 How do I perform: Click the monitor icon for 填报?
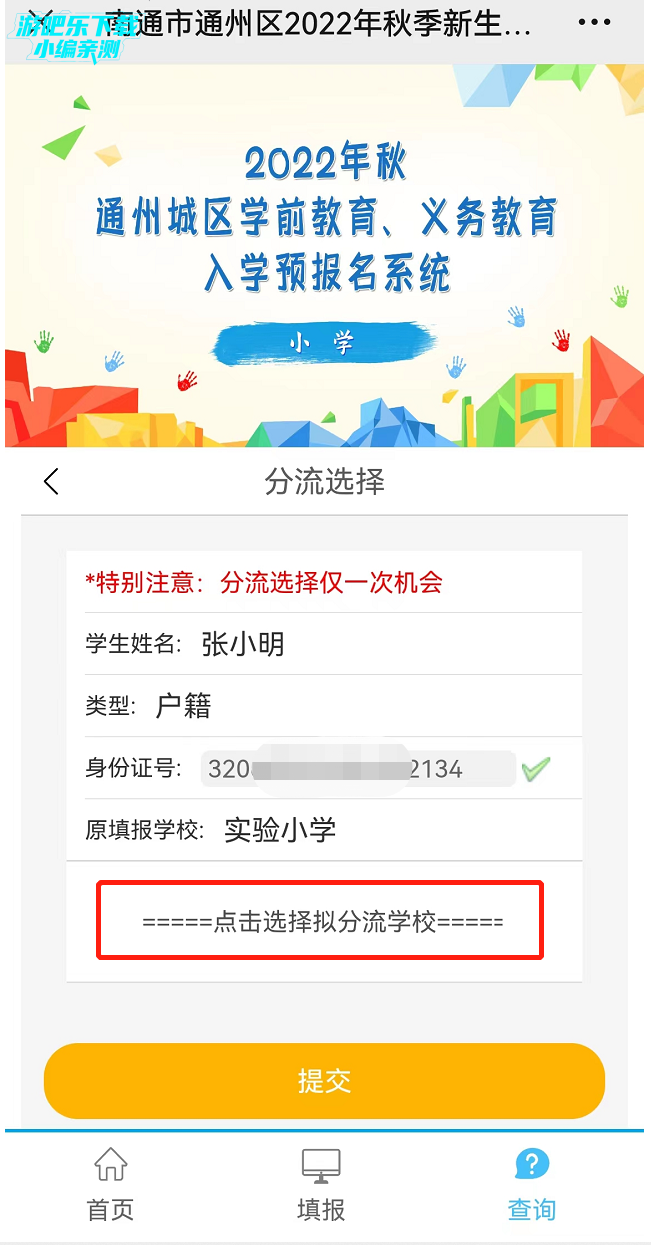[321, 1165]
